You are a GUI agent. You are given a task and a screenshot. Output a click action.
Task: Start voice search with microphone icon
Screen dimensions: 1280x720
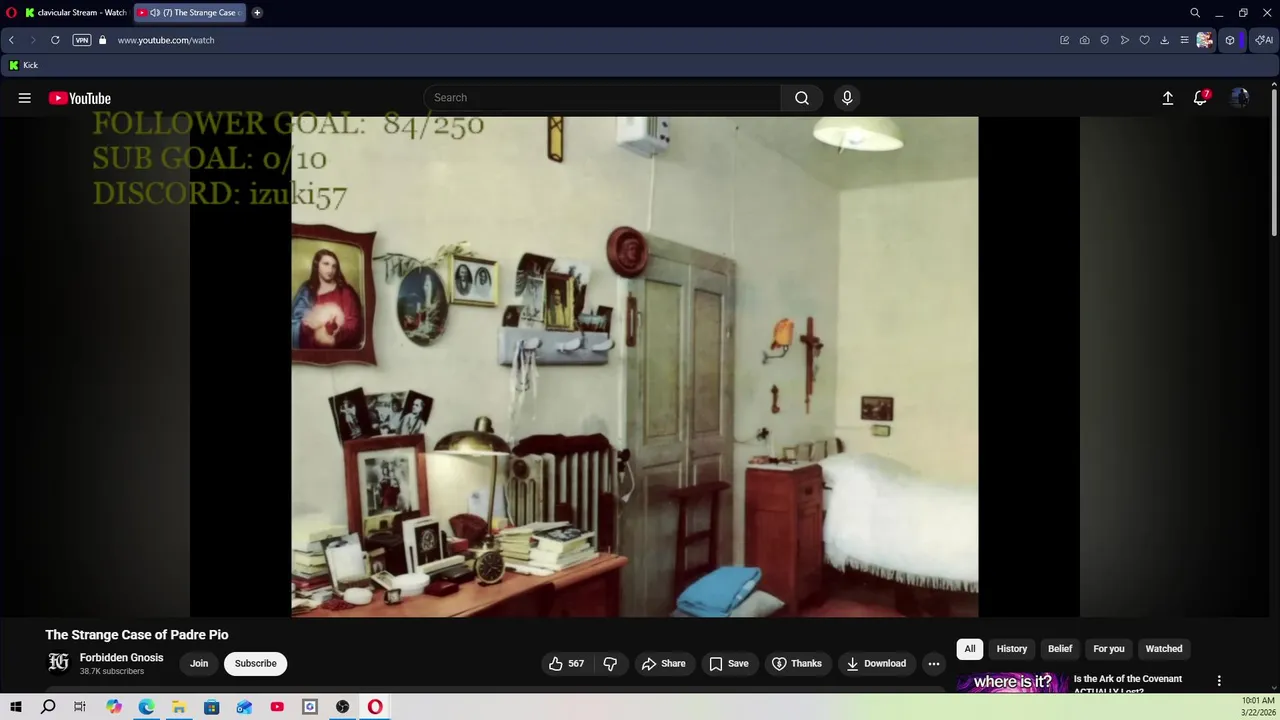click(847, 98)
